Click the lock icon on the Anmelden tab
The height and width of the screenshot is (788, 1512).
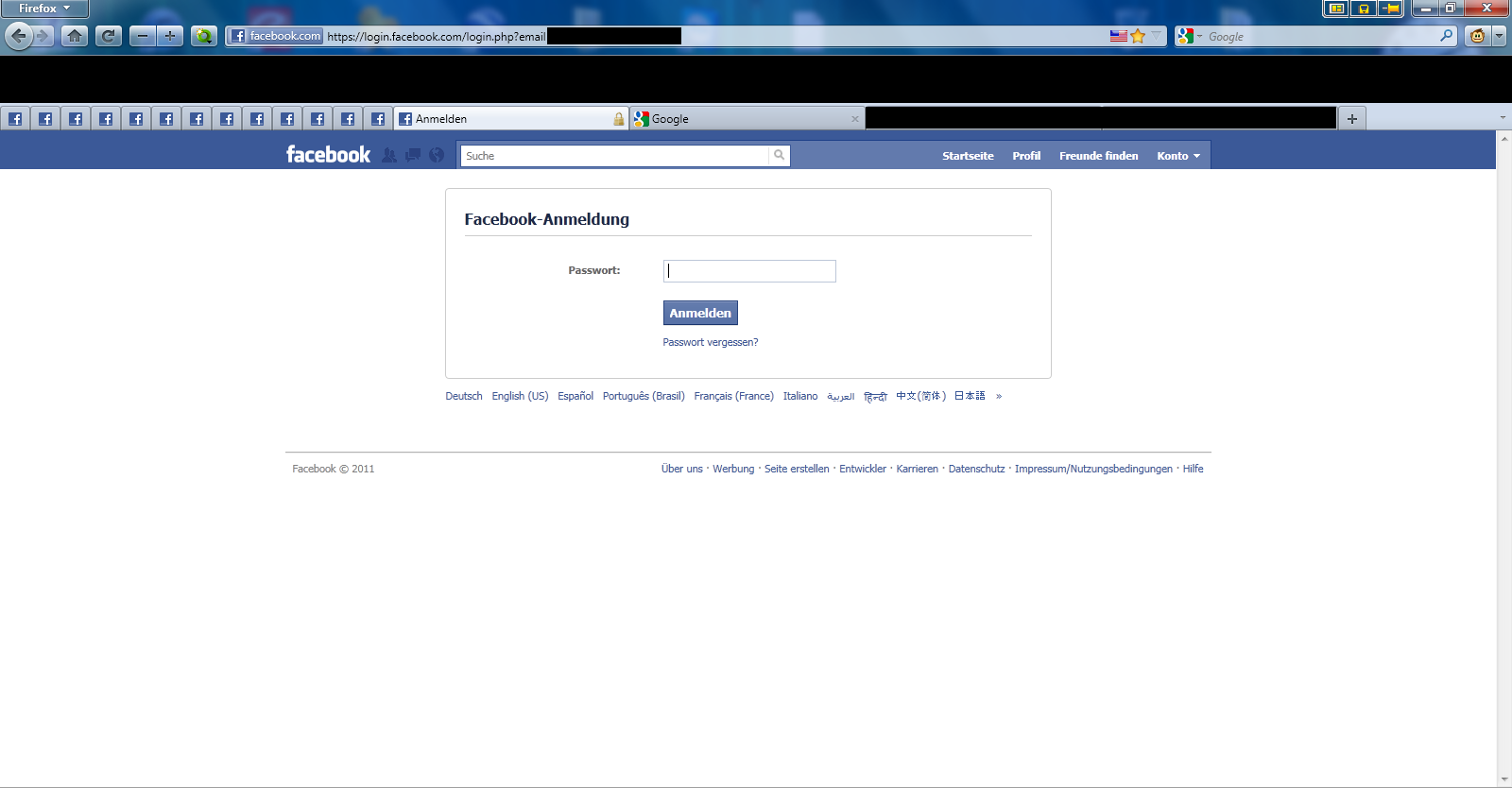(619, 119)
